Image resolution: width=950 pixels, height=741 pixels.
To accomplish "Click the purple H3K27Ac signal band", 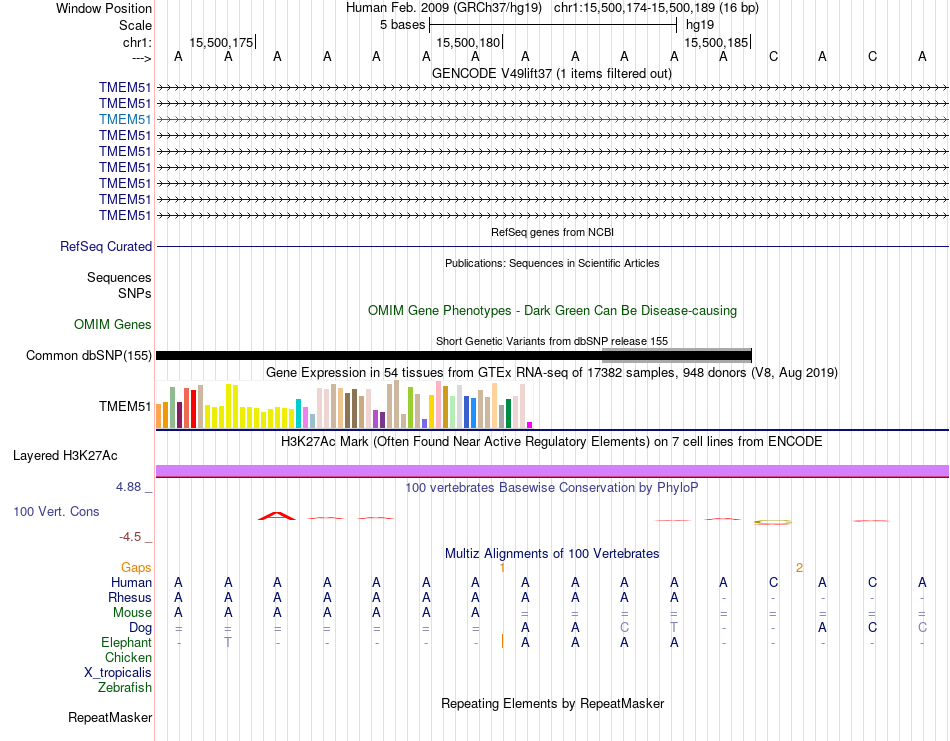I will pyautogui.click(x=552, y=471).
